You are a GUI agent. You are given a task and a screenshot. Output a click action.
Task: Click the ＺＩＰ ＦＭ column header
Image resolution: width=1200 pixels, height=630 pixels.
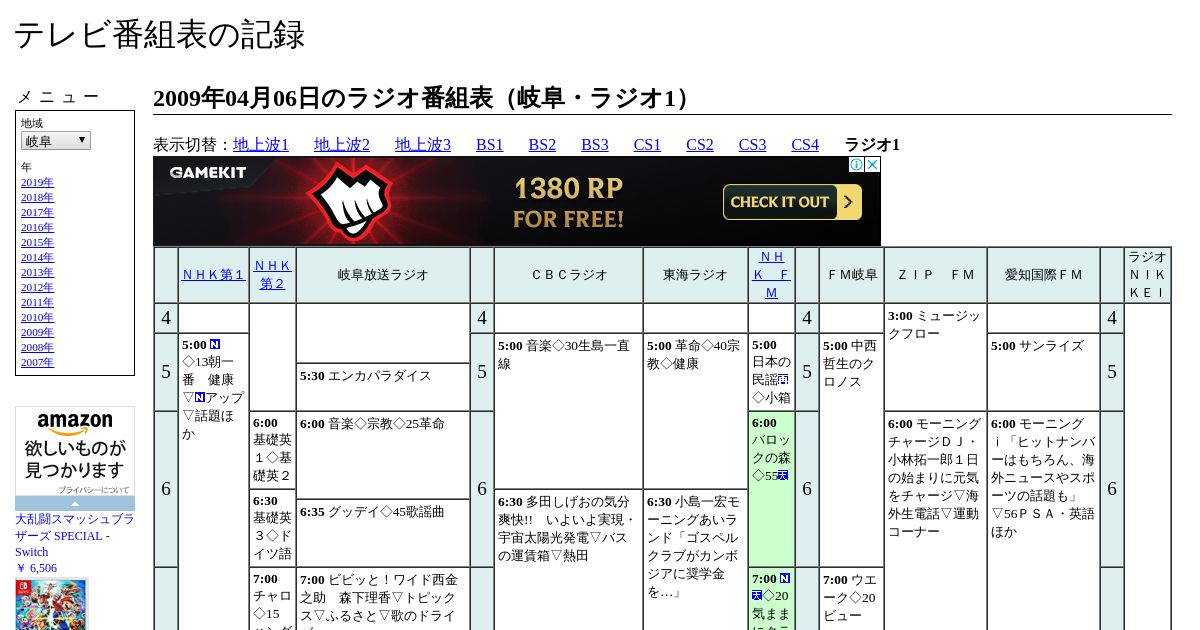point(935,275)
